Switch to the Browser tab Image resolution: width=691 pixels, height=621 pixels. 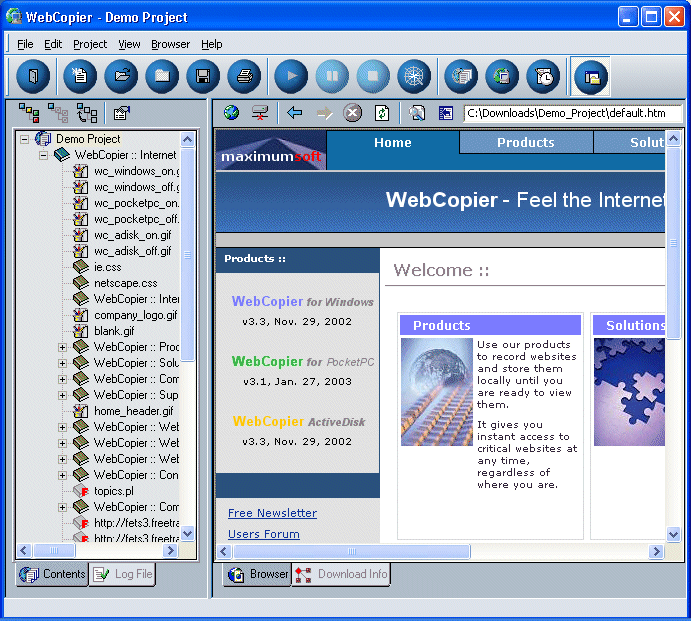tap(257, 574)
